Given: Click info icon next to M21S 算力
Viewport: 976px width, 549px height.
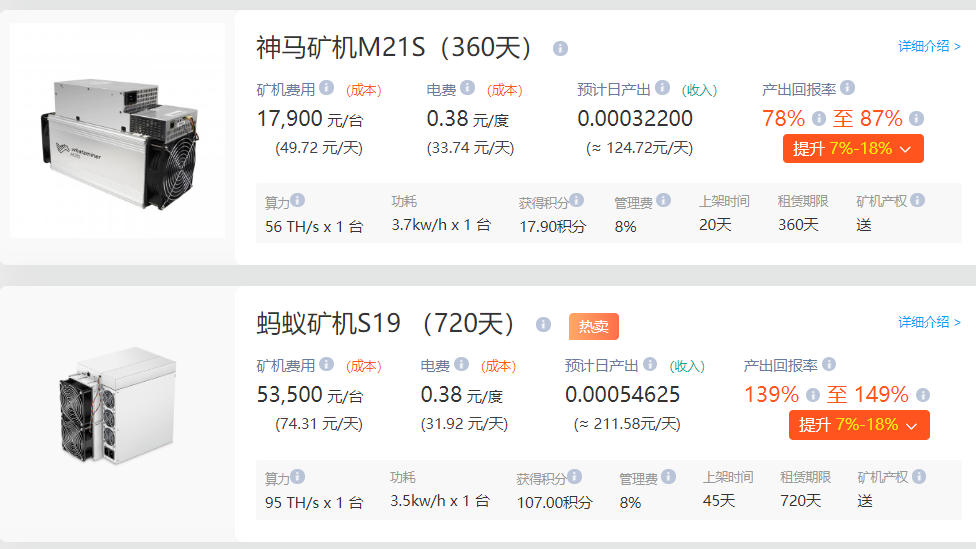Looking at the screenshot, I should click(298, 200).
